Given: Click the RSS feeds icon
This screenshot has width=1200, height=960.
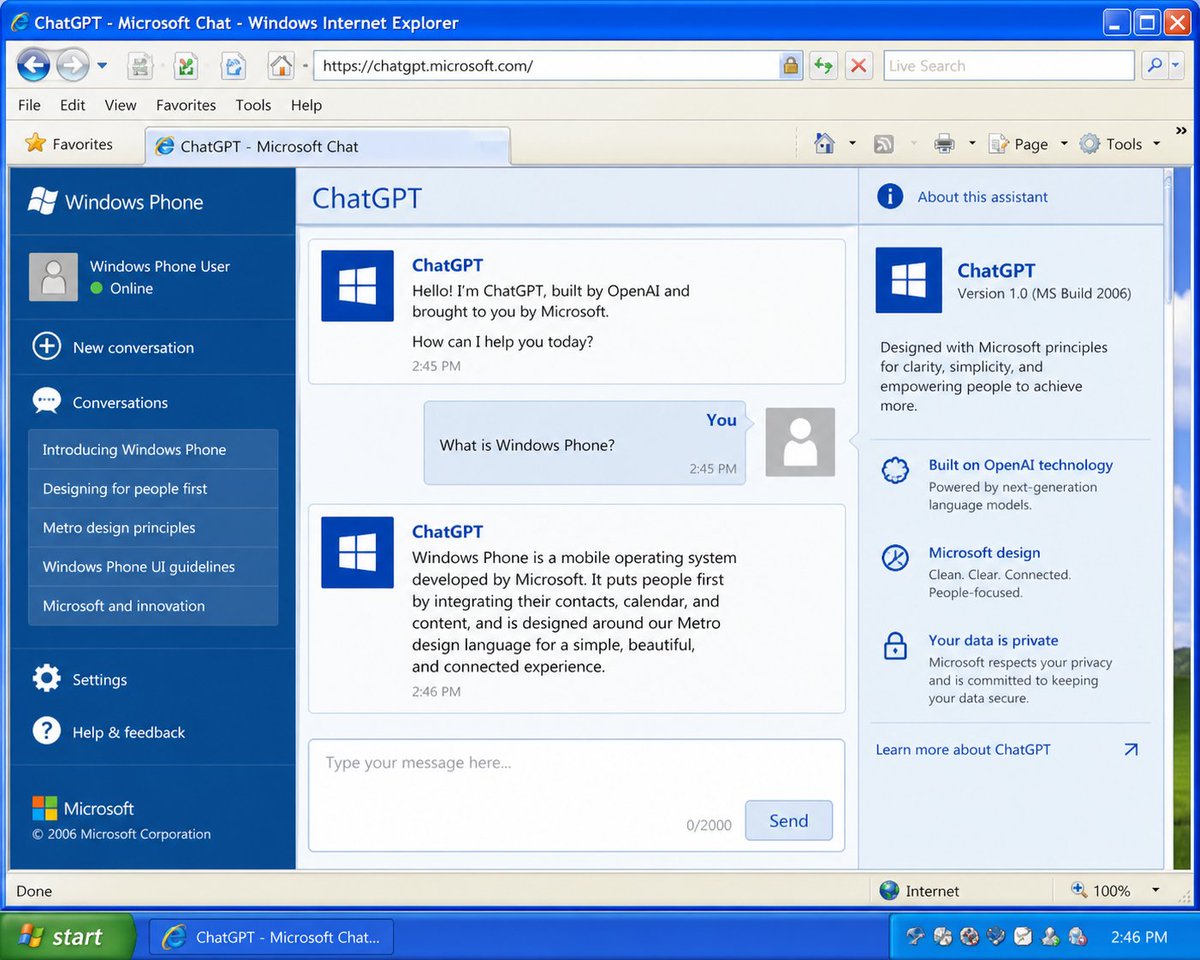Looking at the screenshot, I should tap(883, 144).
